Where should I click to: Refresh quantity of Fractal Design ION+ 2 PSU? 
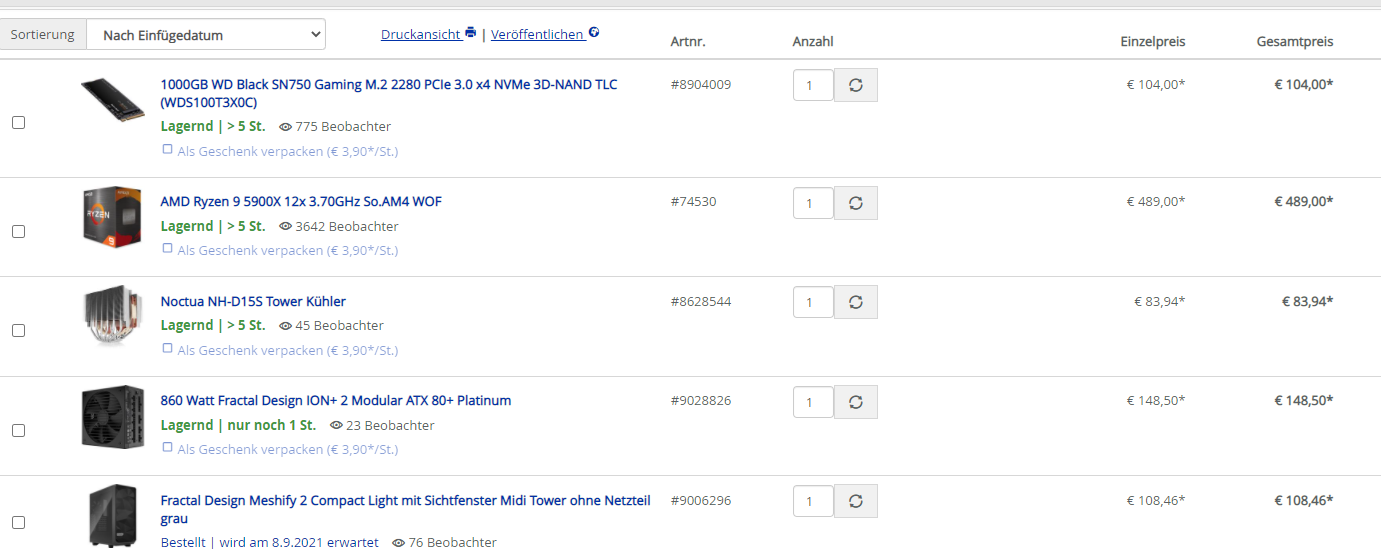point(855,401)
